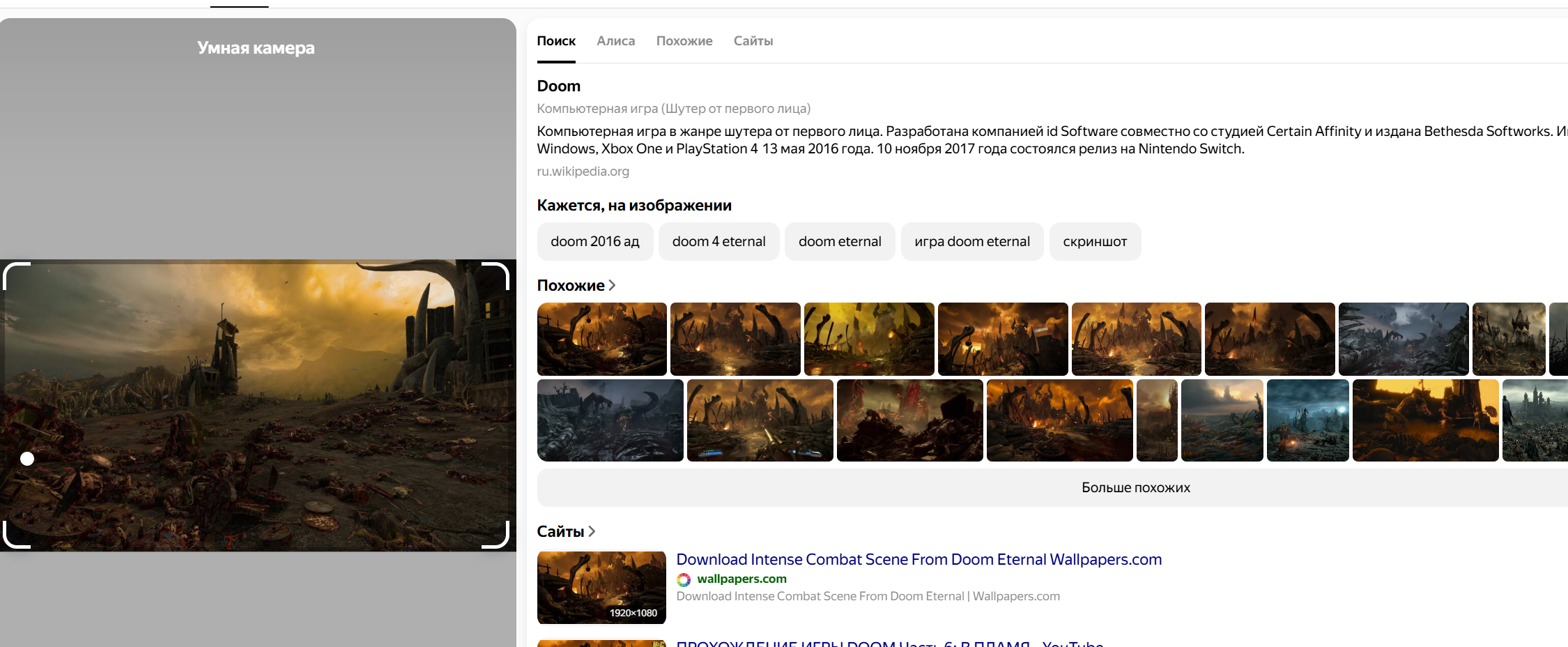Open the sixth similar image in the top row
The image size is (1568, 647).
1270,339
